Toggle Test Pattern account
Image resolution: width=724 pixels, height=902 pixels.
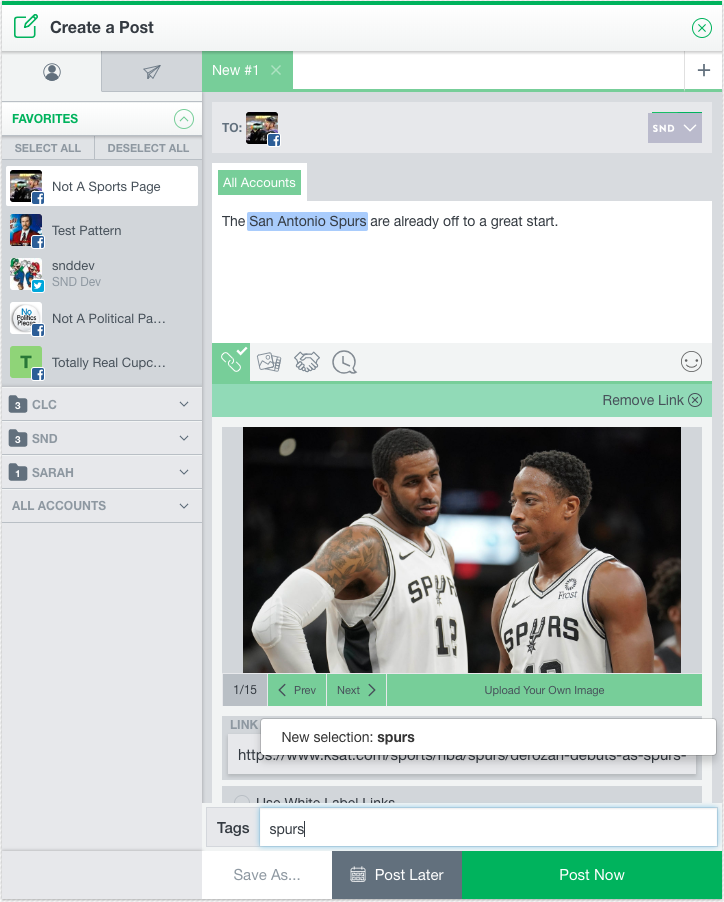102,231
